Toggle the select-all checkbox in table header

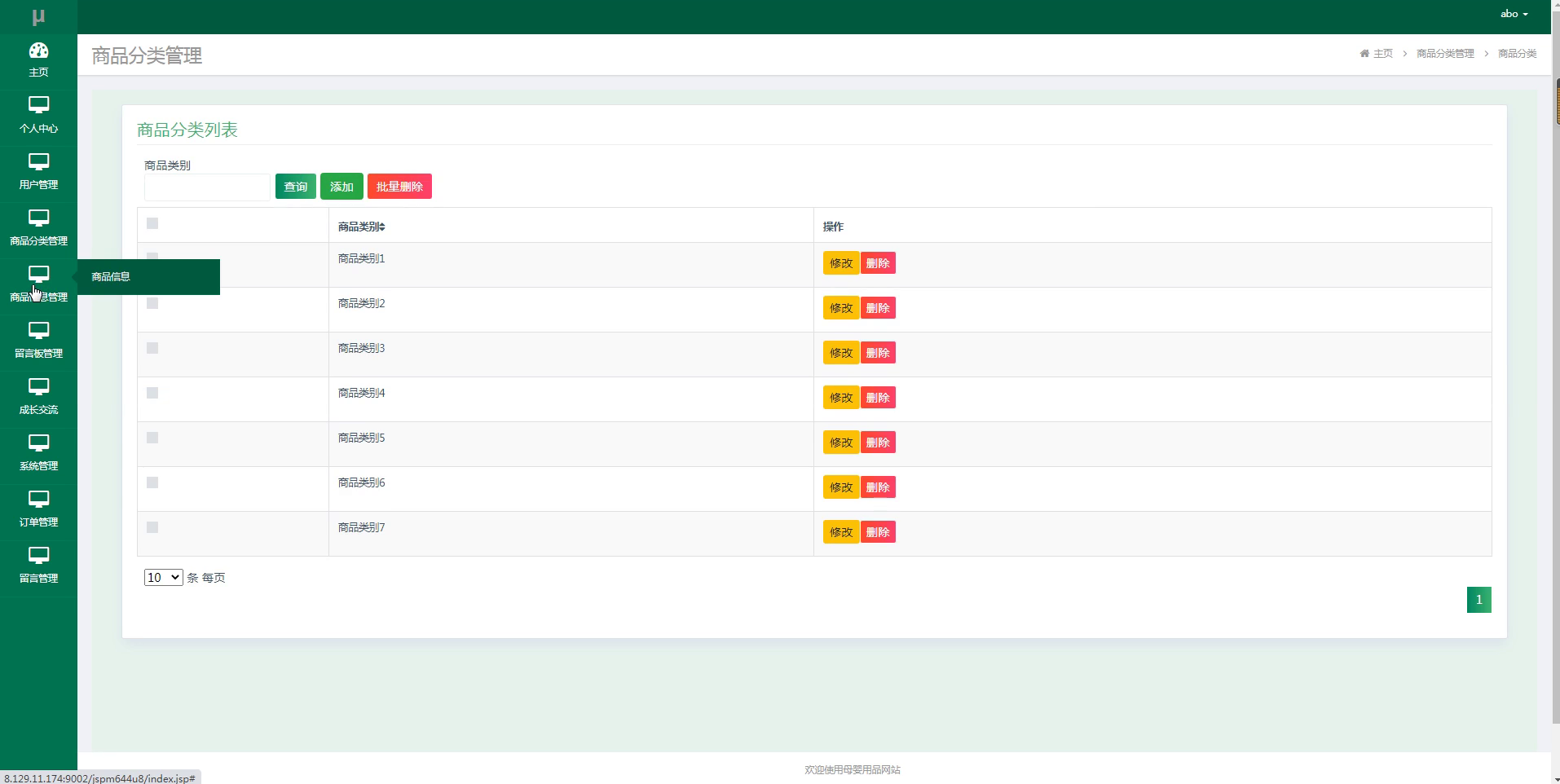(152, 223)
